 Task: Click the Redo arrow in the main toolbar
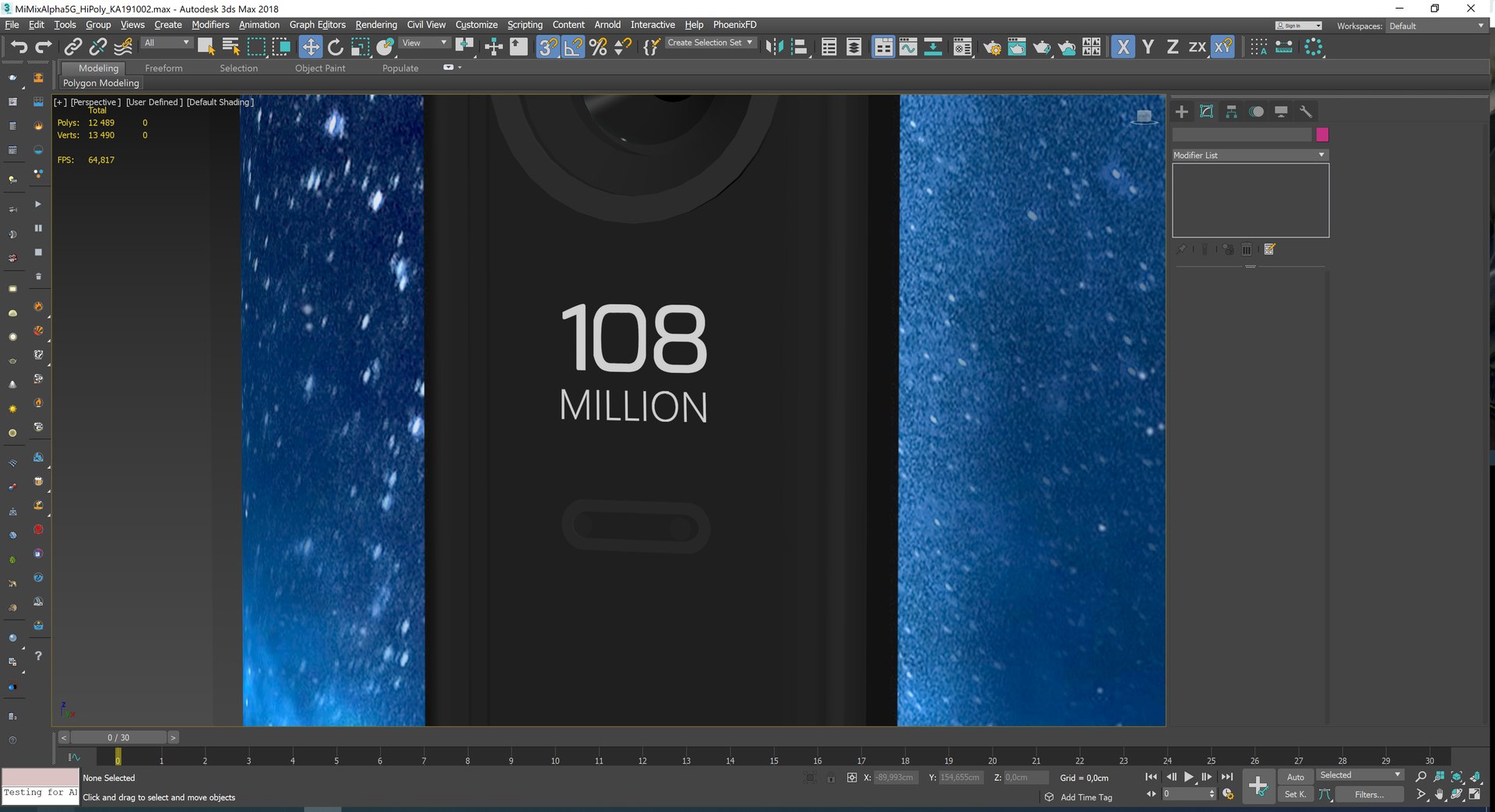44,47
